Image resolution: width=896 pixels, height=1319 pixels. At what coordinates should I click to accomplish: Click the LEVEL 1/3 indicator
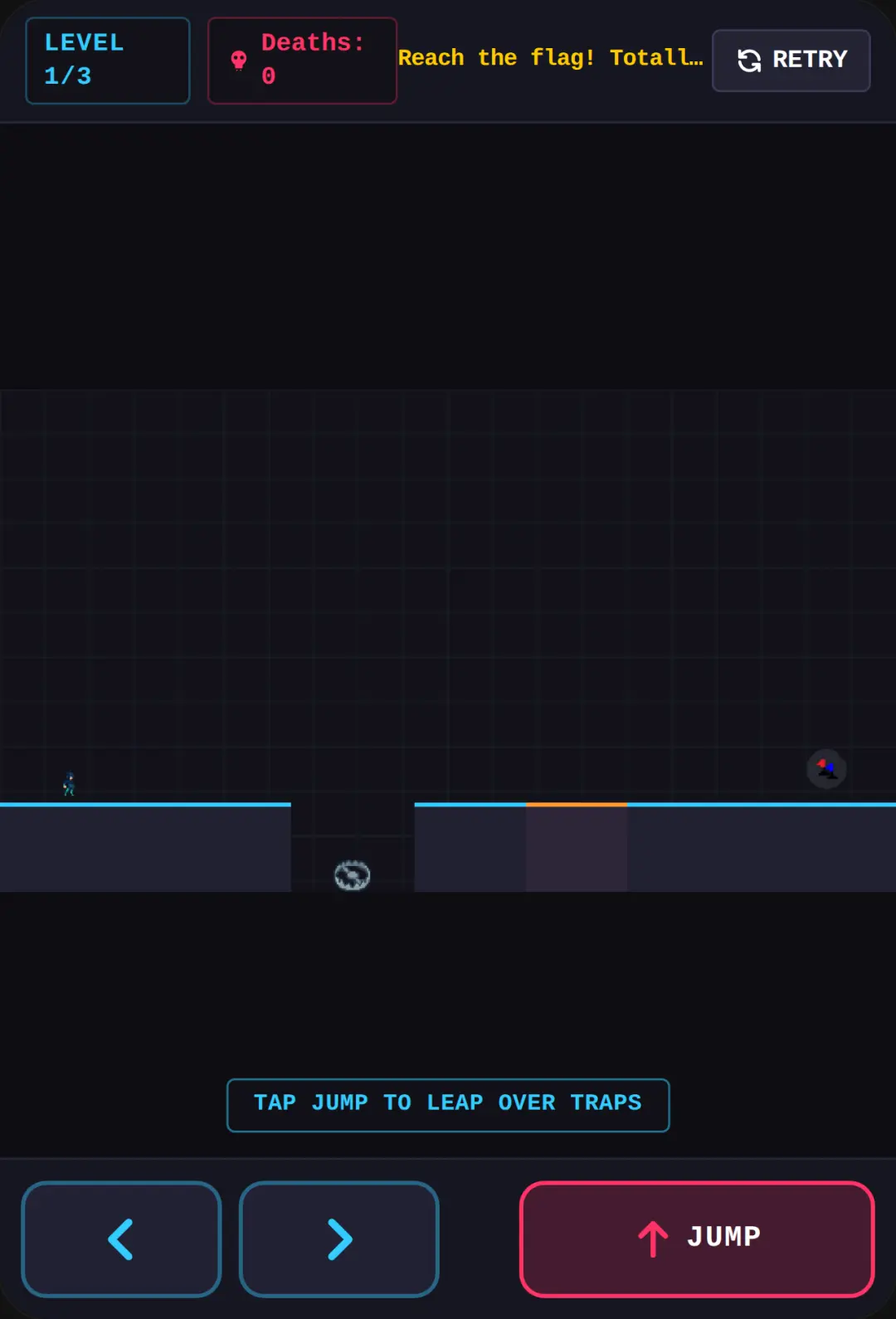pos(108,61)
